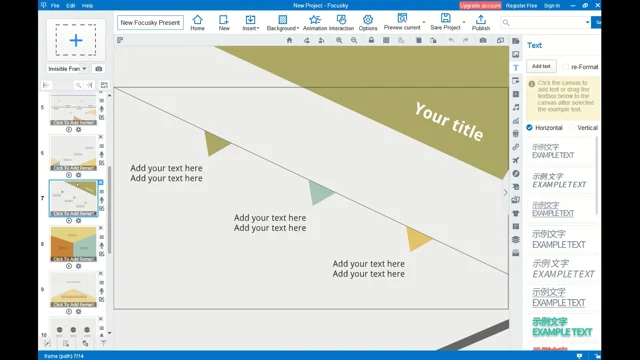Open the Insert dropdown in the toolbar
Viewport: 640px width, 360px height.
coord(250,22)
